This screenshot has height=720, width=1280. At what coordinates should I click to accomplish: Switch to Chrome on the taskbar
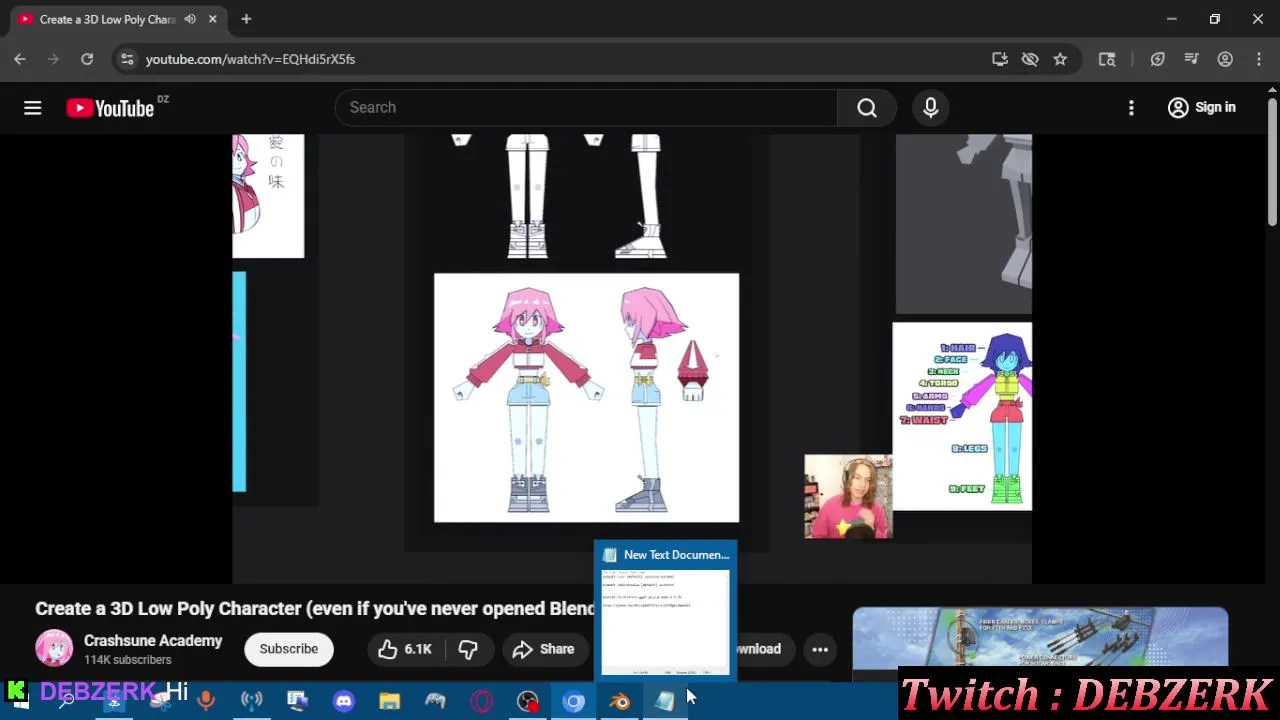[x=574, y=701]
